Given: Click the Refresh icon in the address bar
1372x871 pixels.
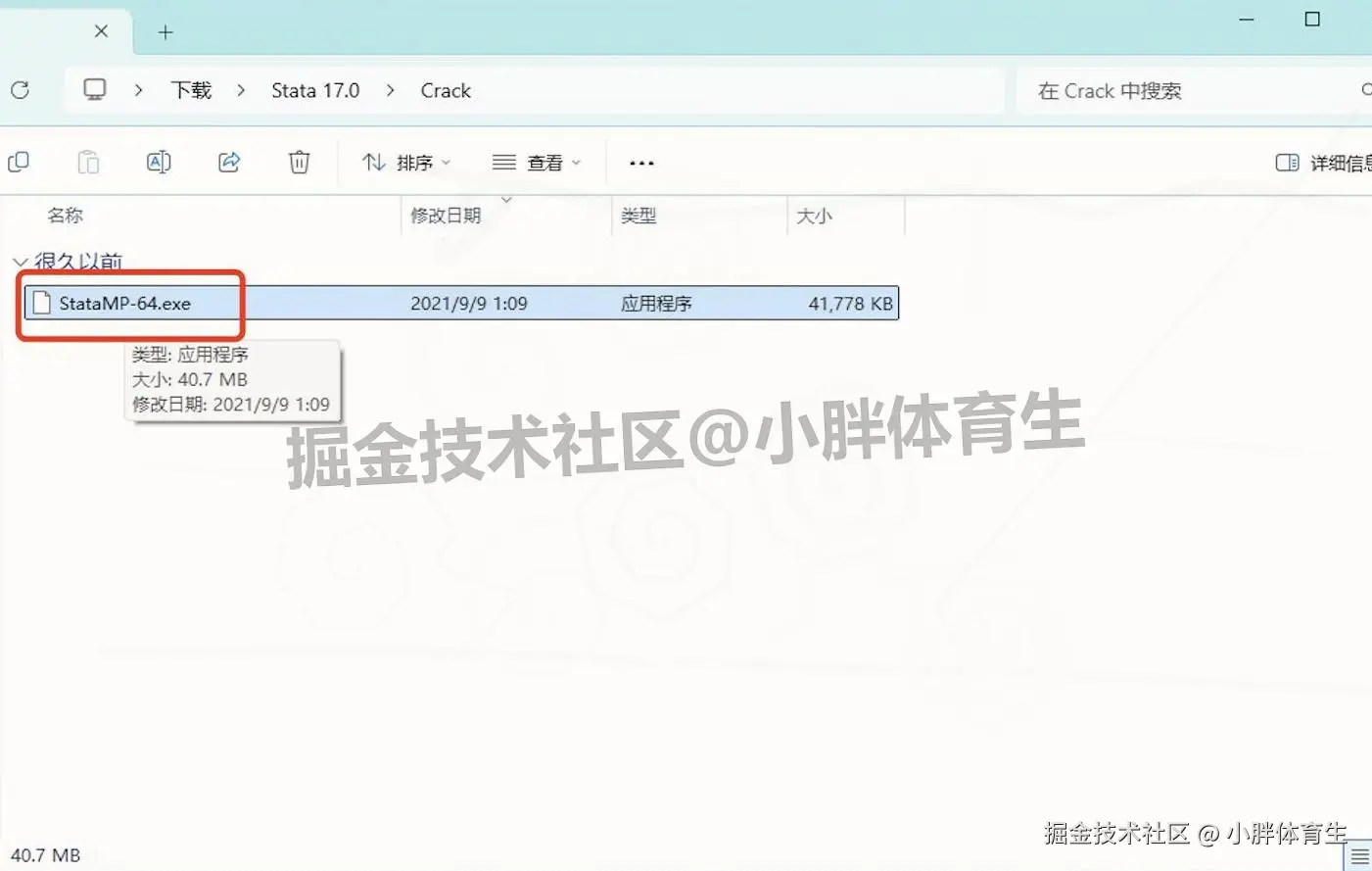Looking at the screenshot, I should click(x=20, y=89).
